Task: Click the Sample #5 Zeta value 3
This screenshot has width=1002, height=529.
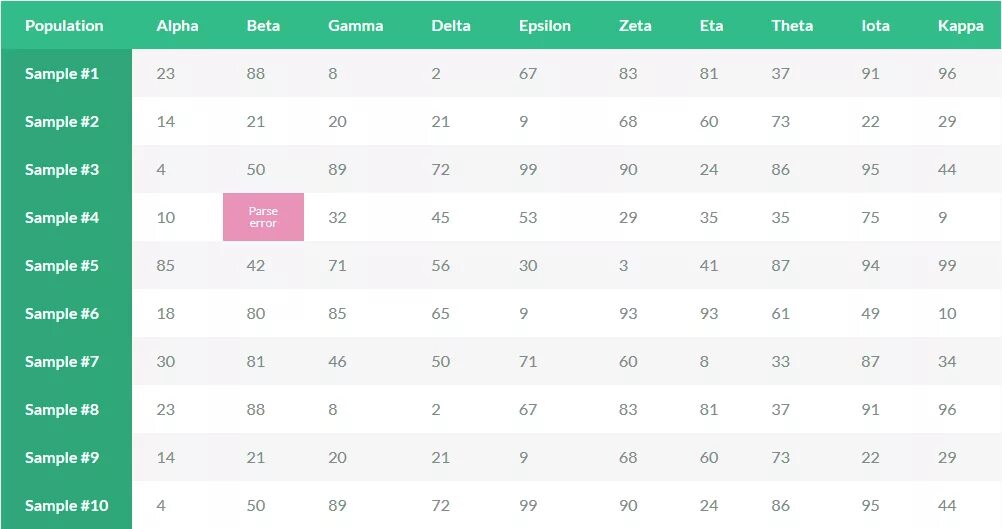Action: point(623,266)
